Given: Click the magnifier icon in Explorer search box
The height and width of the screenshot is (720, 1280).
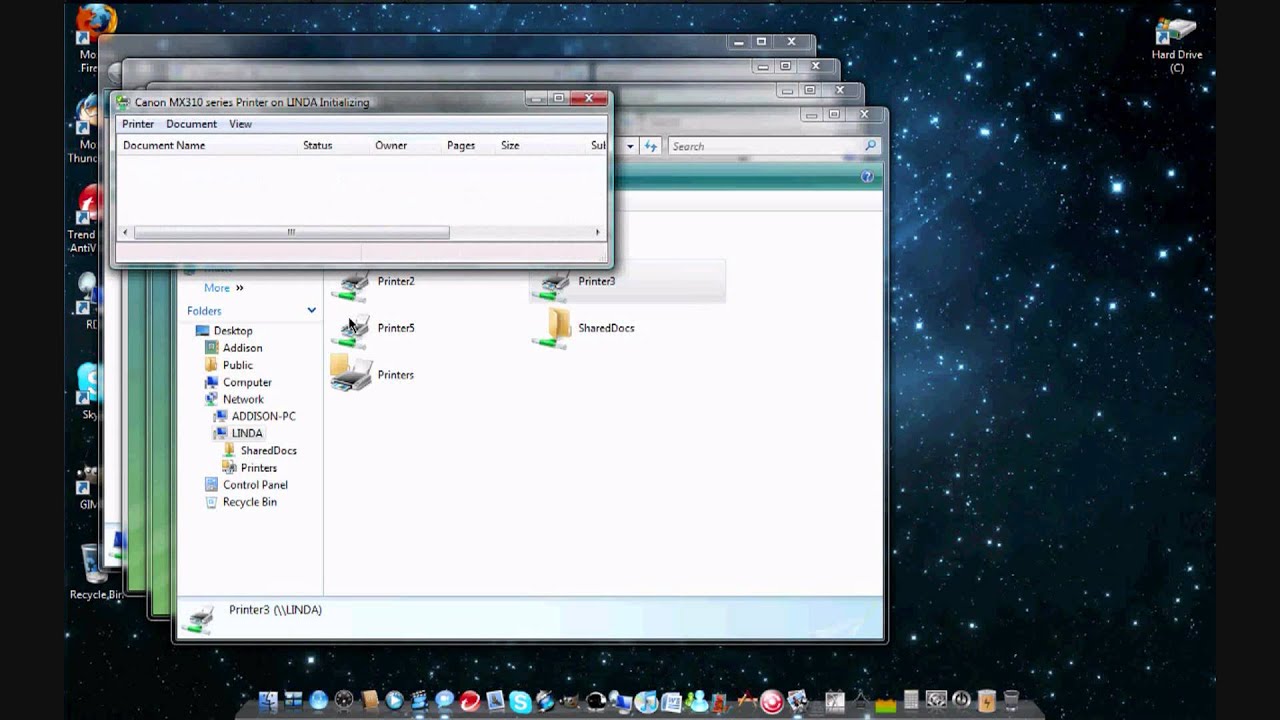Looking at the screenshot, I should point(870,146).
